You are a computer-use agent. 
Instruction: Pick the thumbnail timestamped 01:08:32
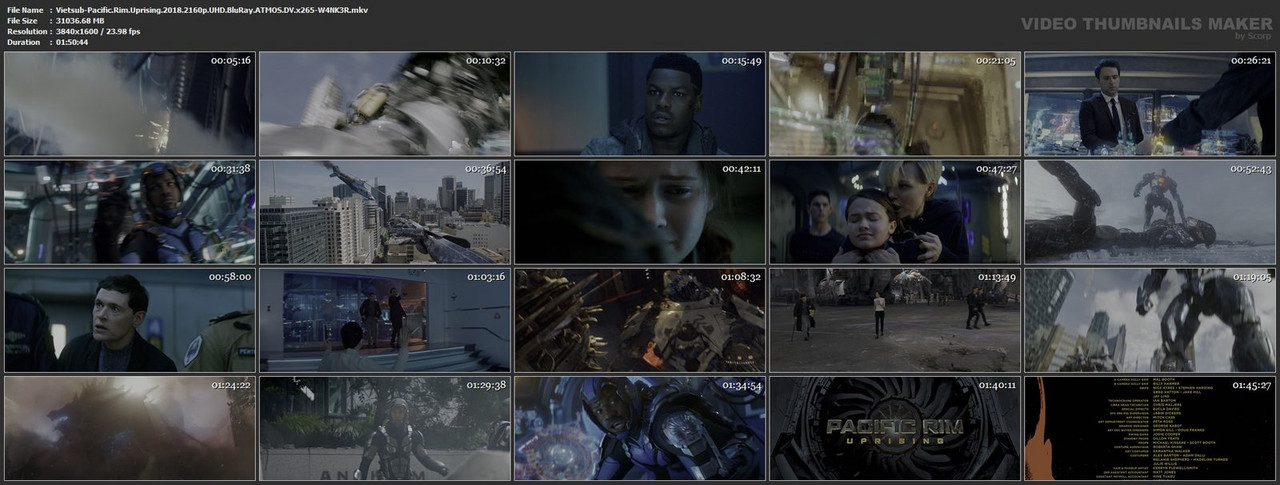point(640,320)
